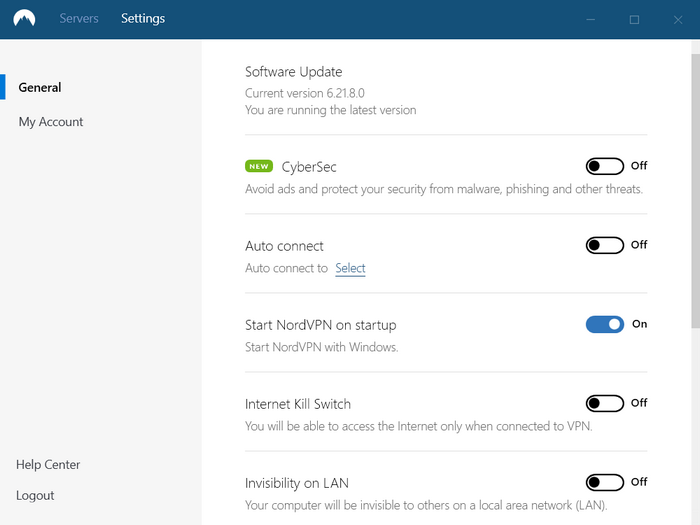This screenshot has width=700, height=525.
Task: Click the LAN invisibility description text
Action: click(426, 505)
